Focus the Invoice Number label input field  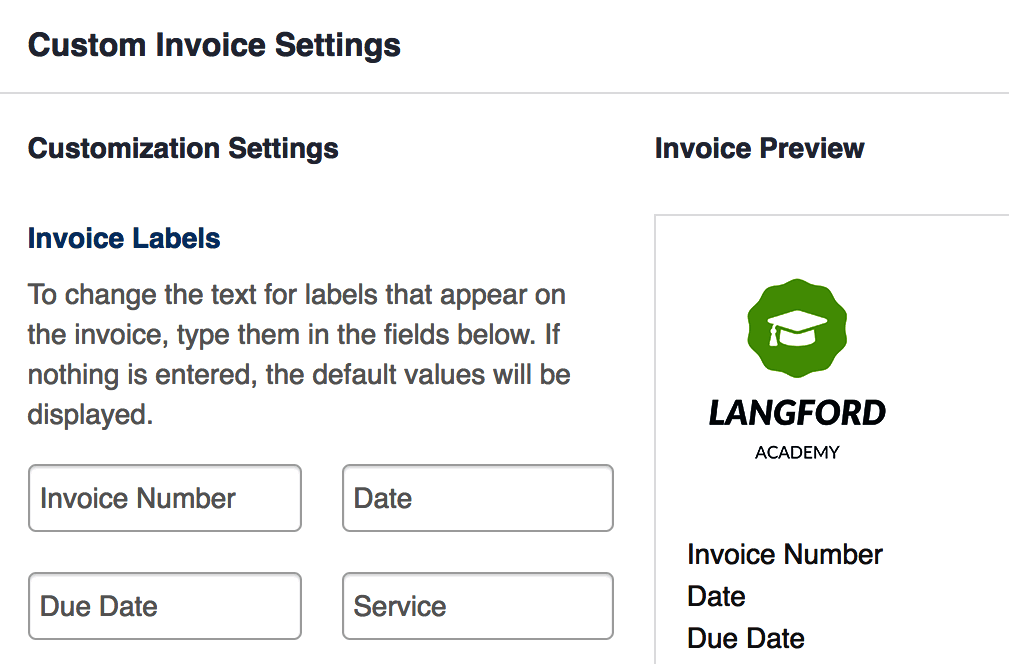point(165,498)
